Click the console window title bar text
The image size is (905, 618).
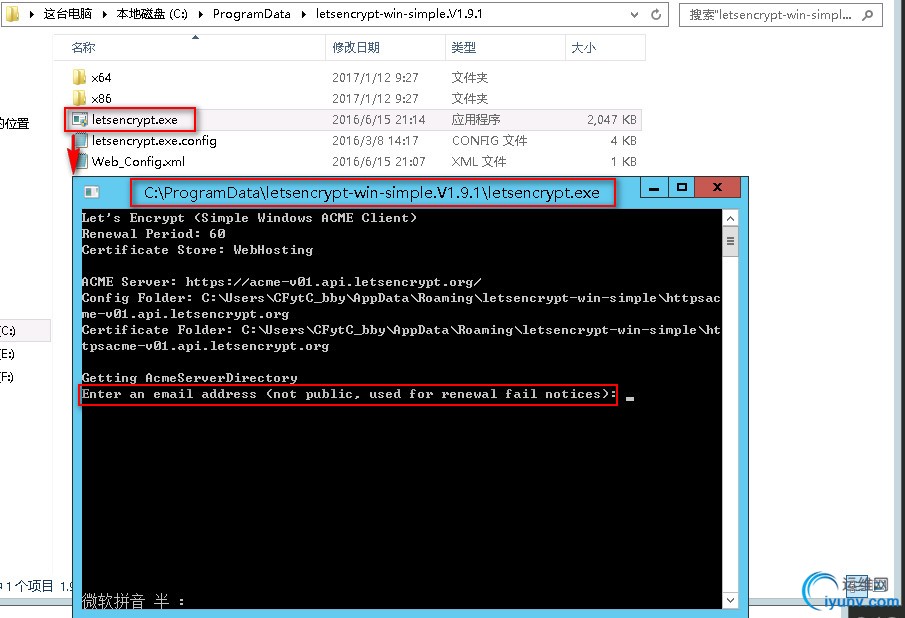pyautogui.click(x=372, y=193)
